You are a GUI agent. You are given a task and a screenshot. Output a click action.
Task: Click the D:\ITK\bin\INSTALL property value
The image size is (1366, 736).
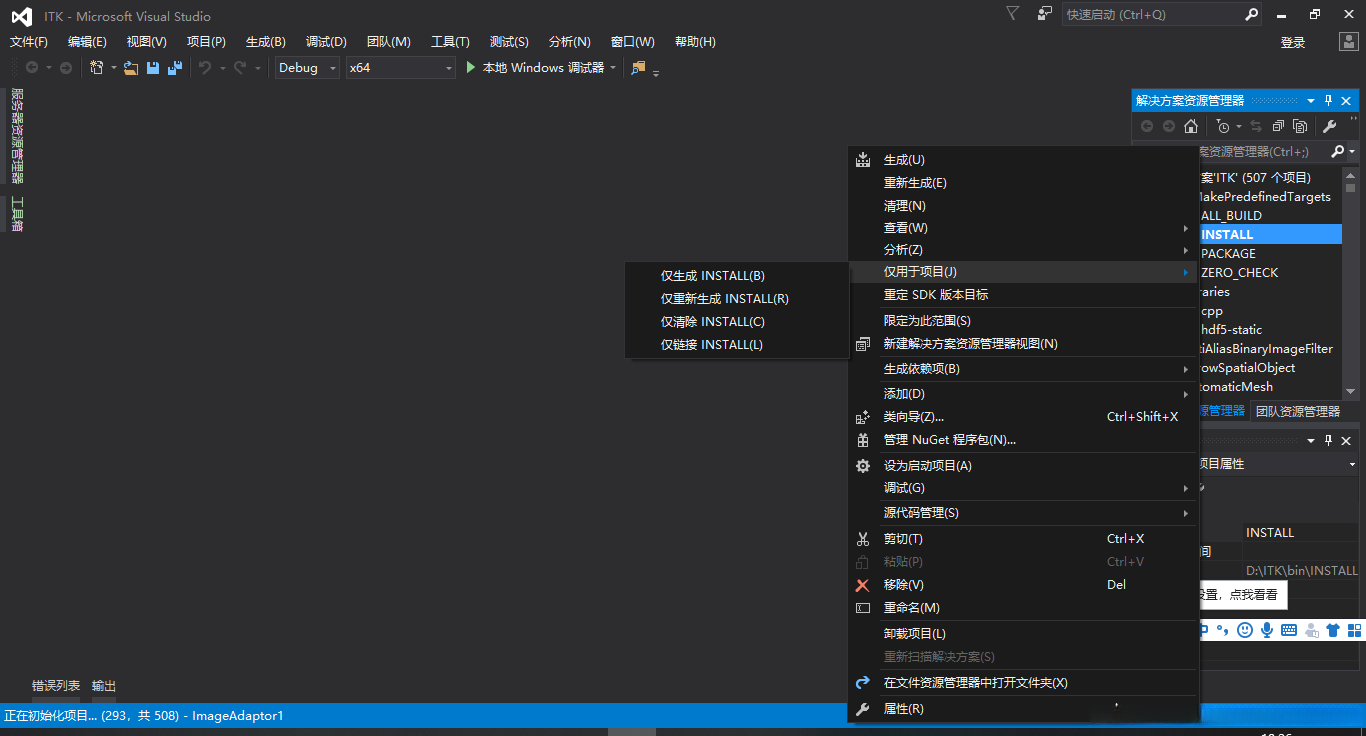[1301, 571]
